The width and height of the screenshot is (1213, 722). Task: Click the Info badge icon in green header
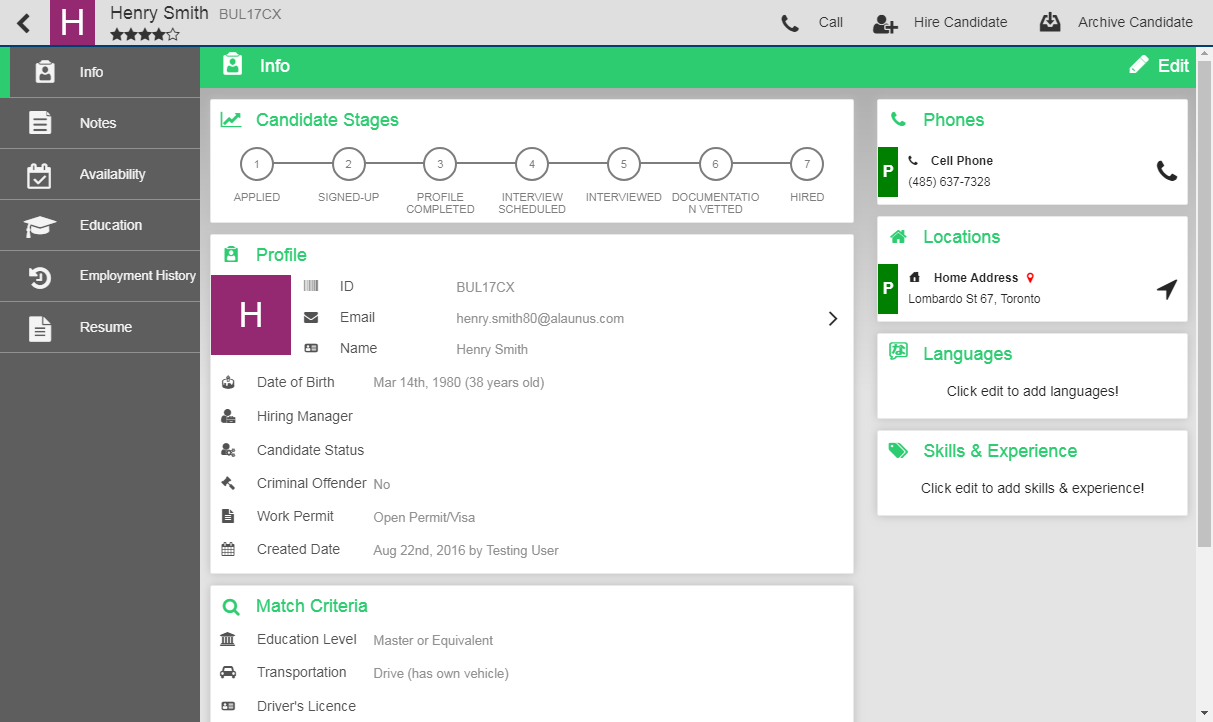click(232, 65)
